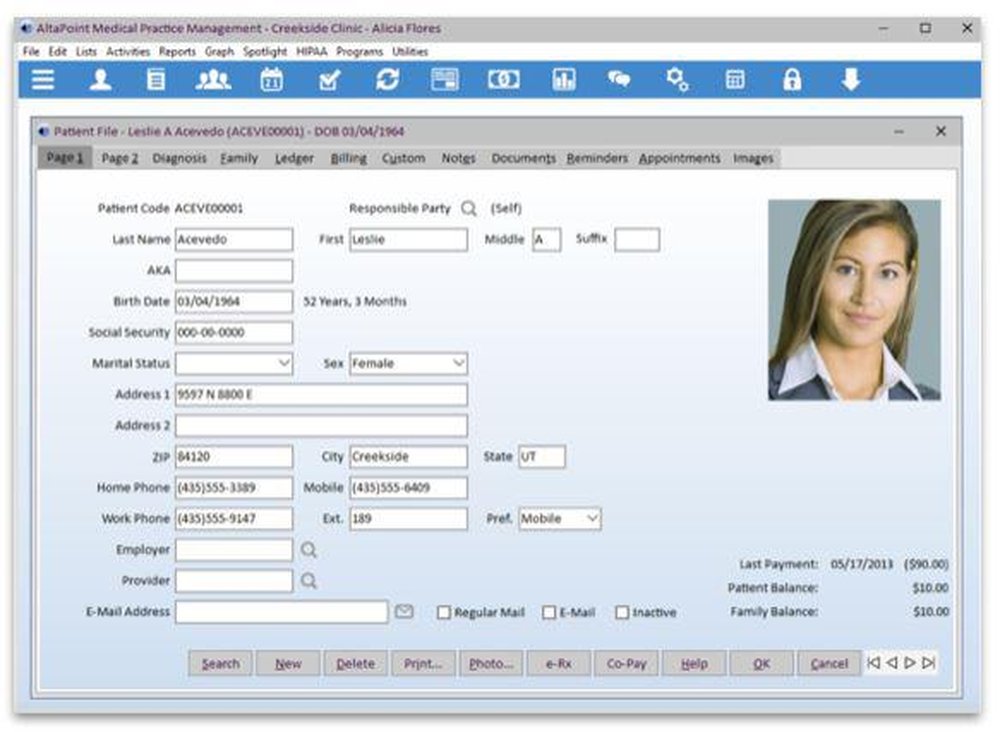Click the chat bubbles toolbar icon
Viewport: 1000px width, 732px height.
pyautogui.click(x=619, y=80)
